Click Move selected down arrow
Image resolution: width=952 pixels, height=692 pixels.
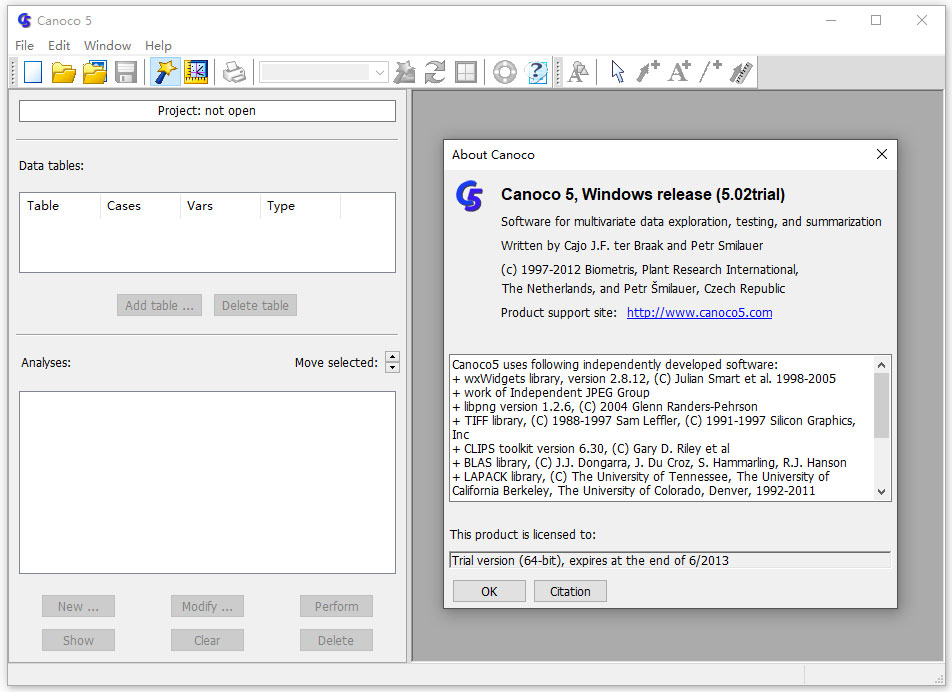pyautogui.click(x=393, y=367)
